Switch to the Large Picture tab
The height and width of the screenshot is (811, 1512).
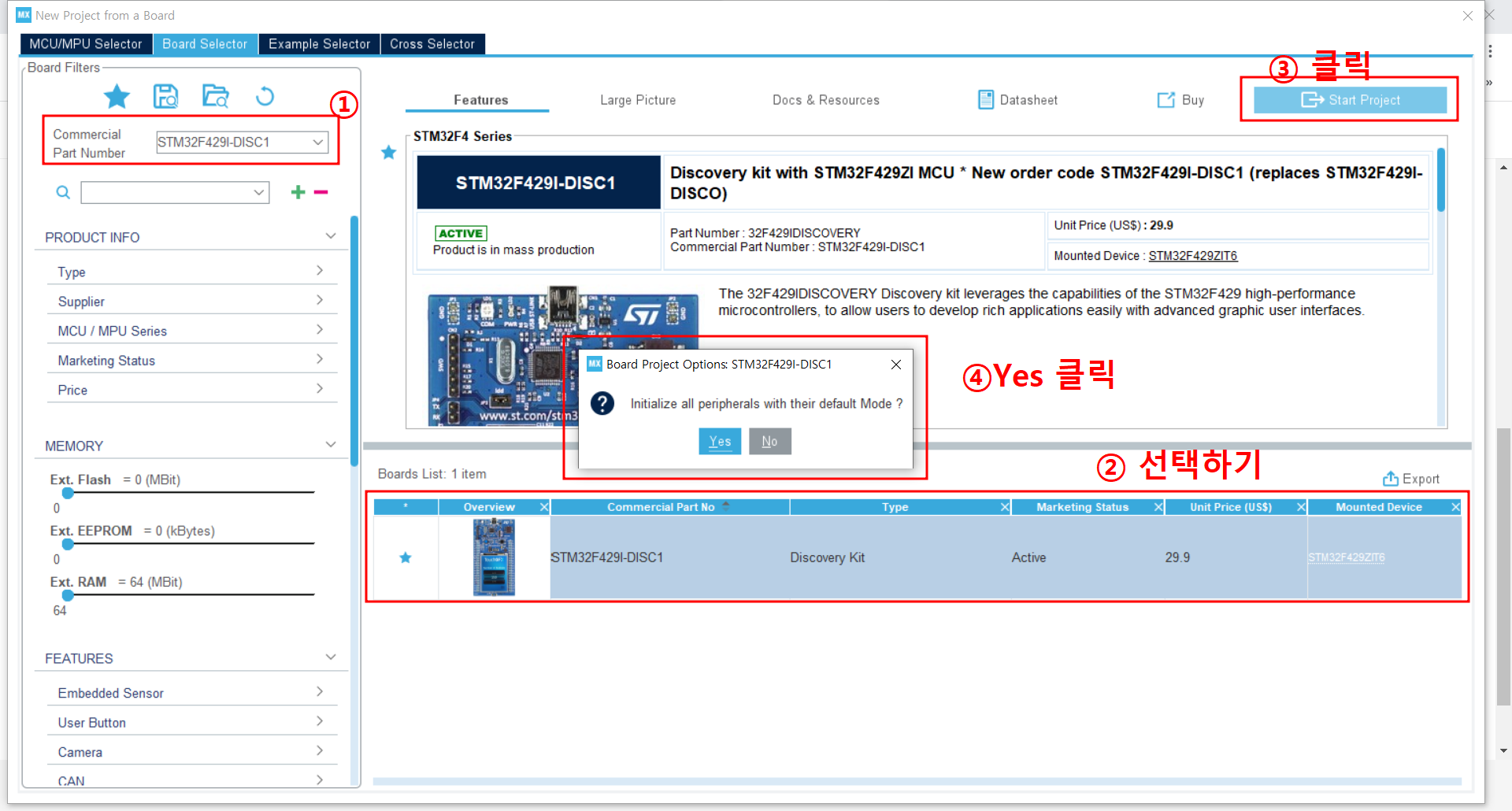pyautogui.click(x=638, y=100)
